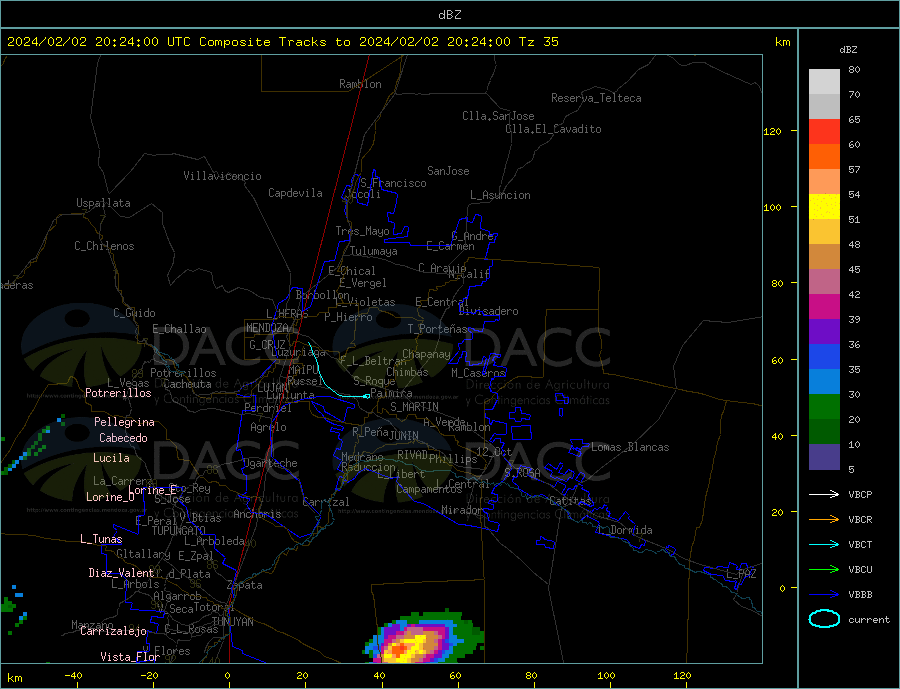This screenshot has height=689, width=900.
Task: Click the Mirador label
Action: pyautogui.click(x=461, y=510)
